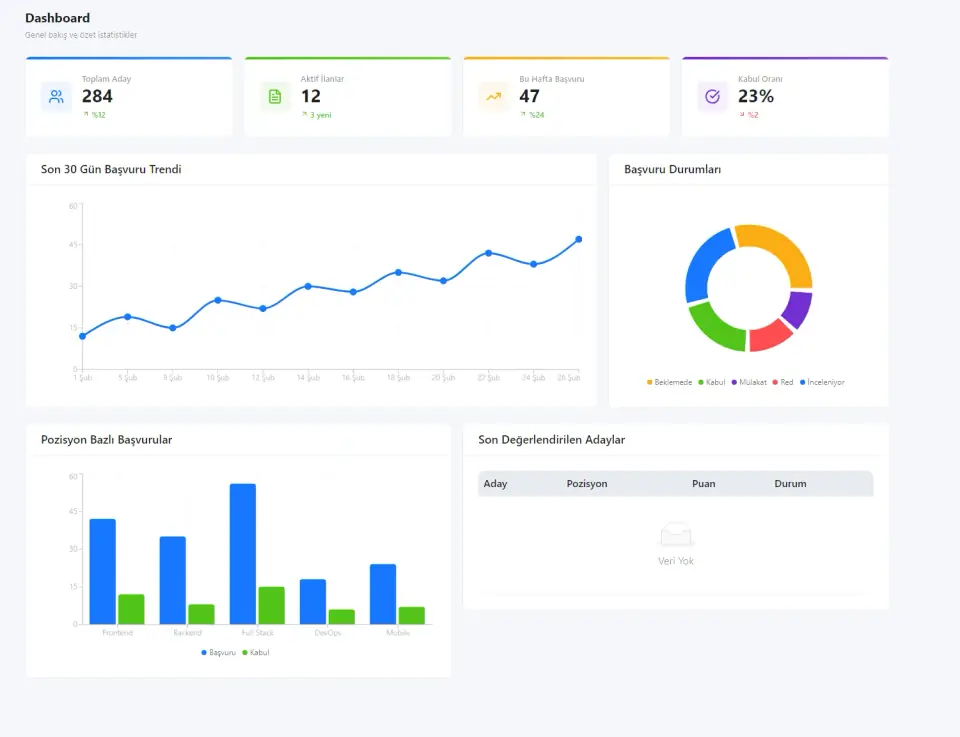Select the blue segment of the donut chart
This screenshot has width=960, height=737.
pyautogui.click(x=703, y=263)
